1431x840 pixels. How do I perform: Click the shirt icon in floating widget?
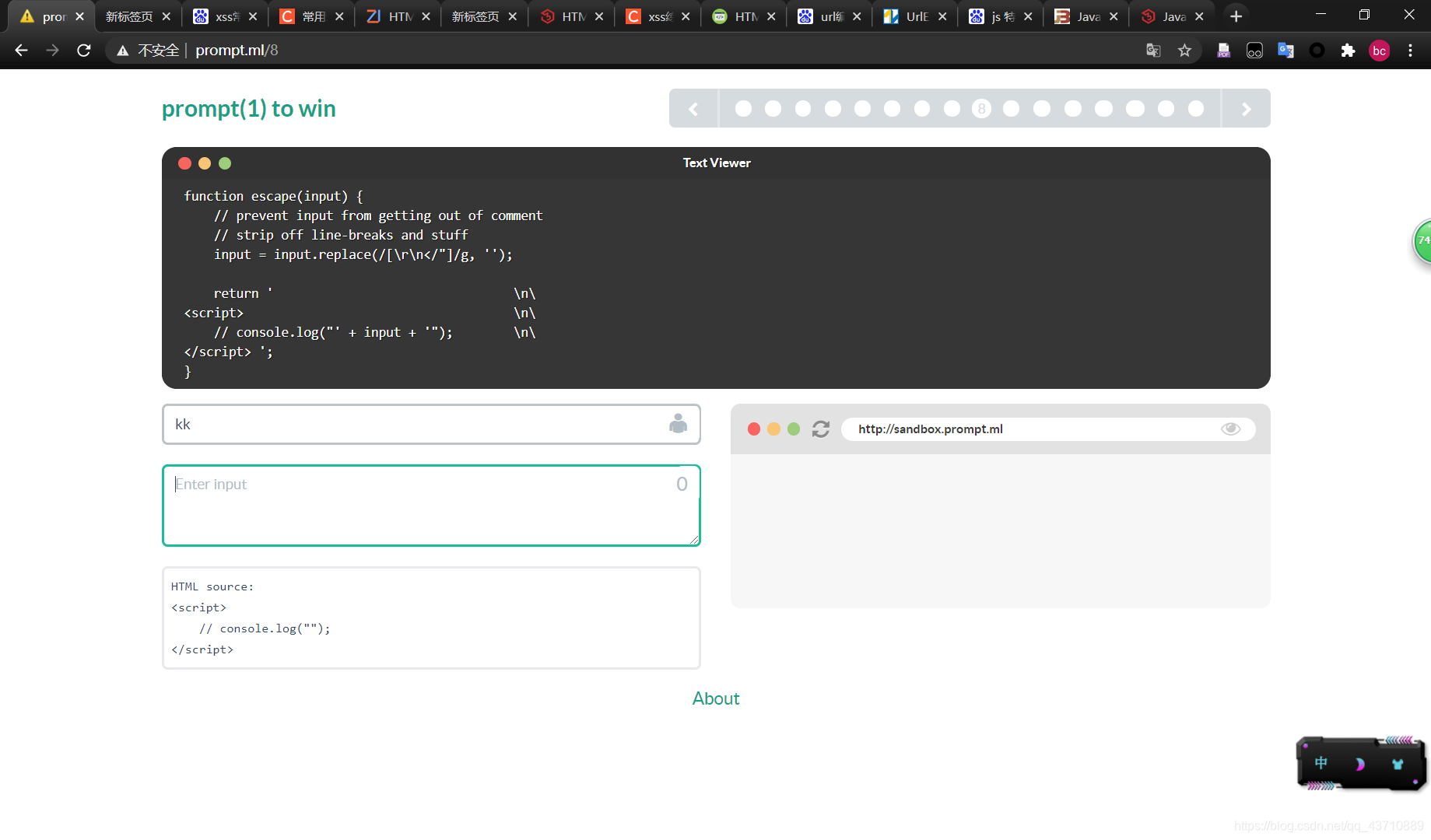click(1398, 764)
